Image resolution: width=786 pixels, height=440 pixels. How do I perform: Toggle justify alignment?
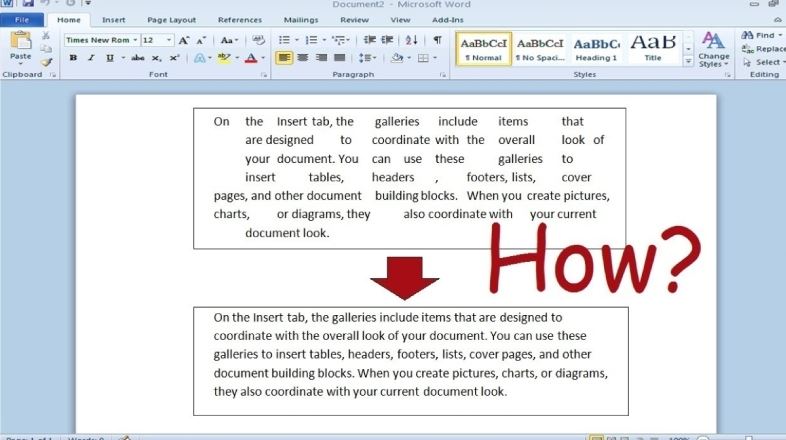[x=339, y=58]
